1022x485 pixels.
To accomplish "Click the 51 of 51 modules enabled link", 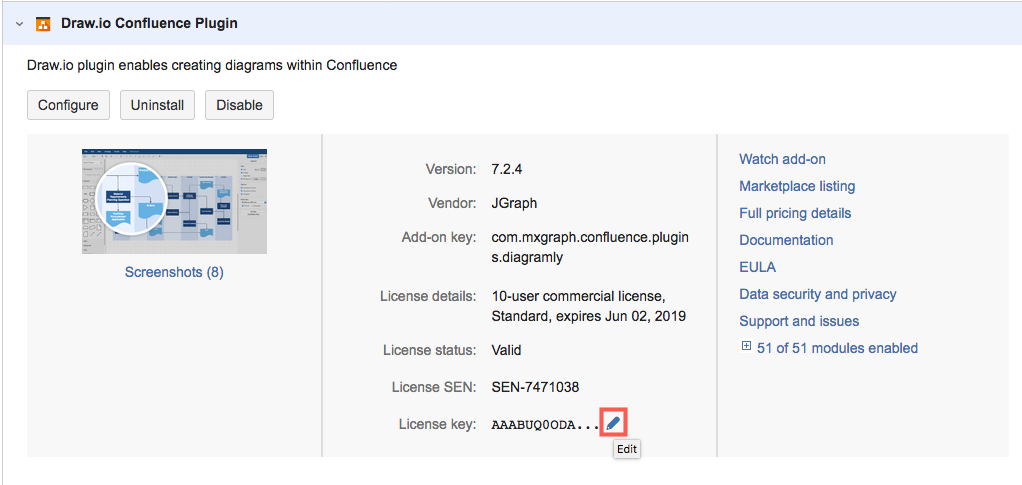I will pyautogui.click(x=837, y=348).
